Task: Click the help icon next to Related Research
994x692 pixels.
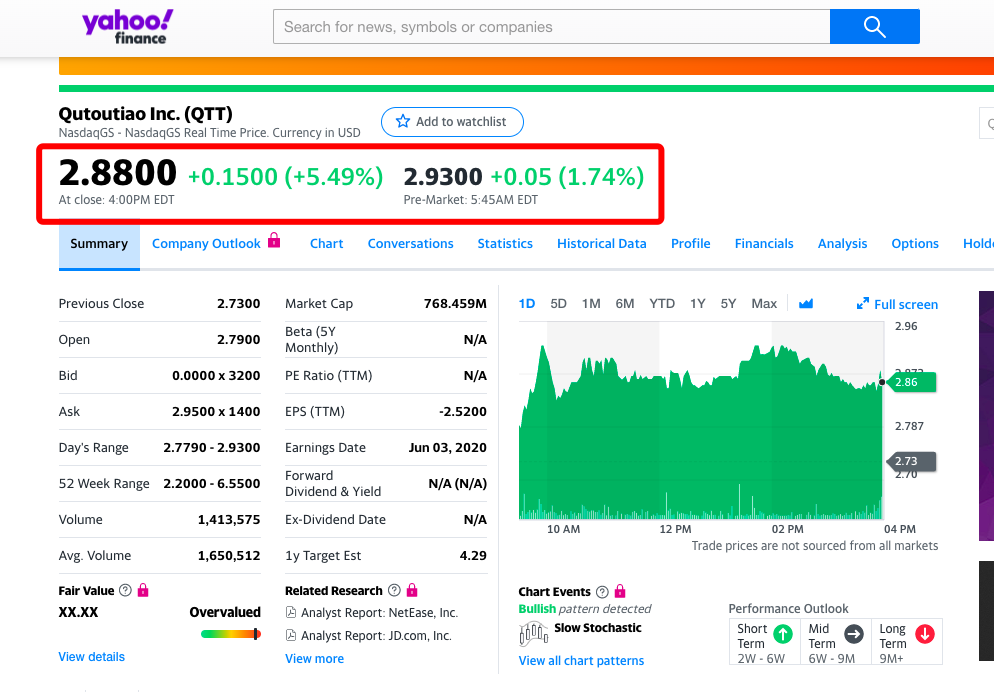Action: click(x=394, y=591)
